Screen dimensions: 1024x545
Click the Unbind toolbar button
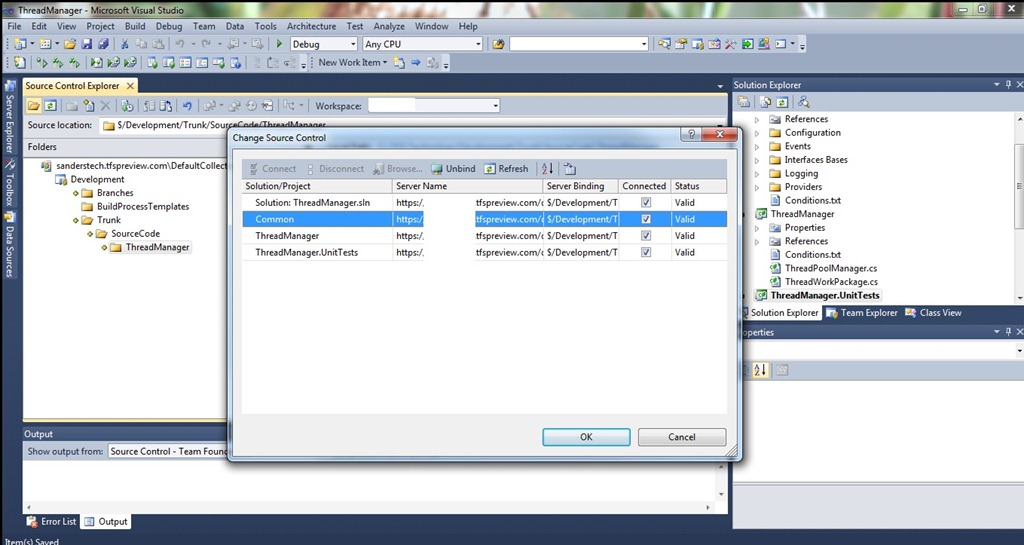(x=453, y=169)
